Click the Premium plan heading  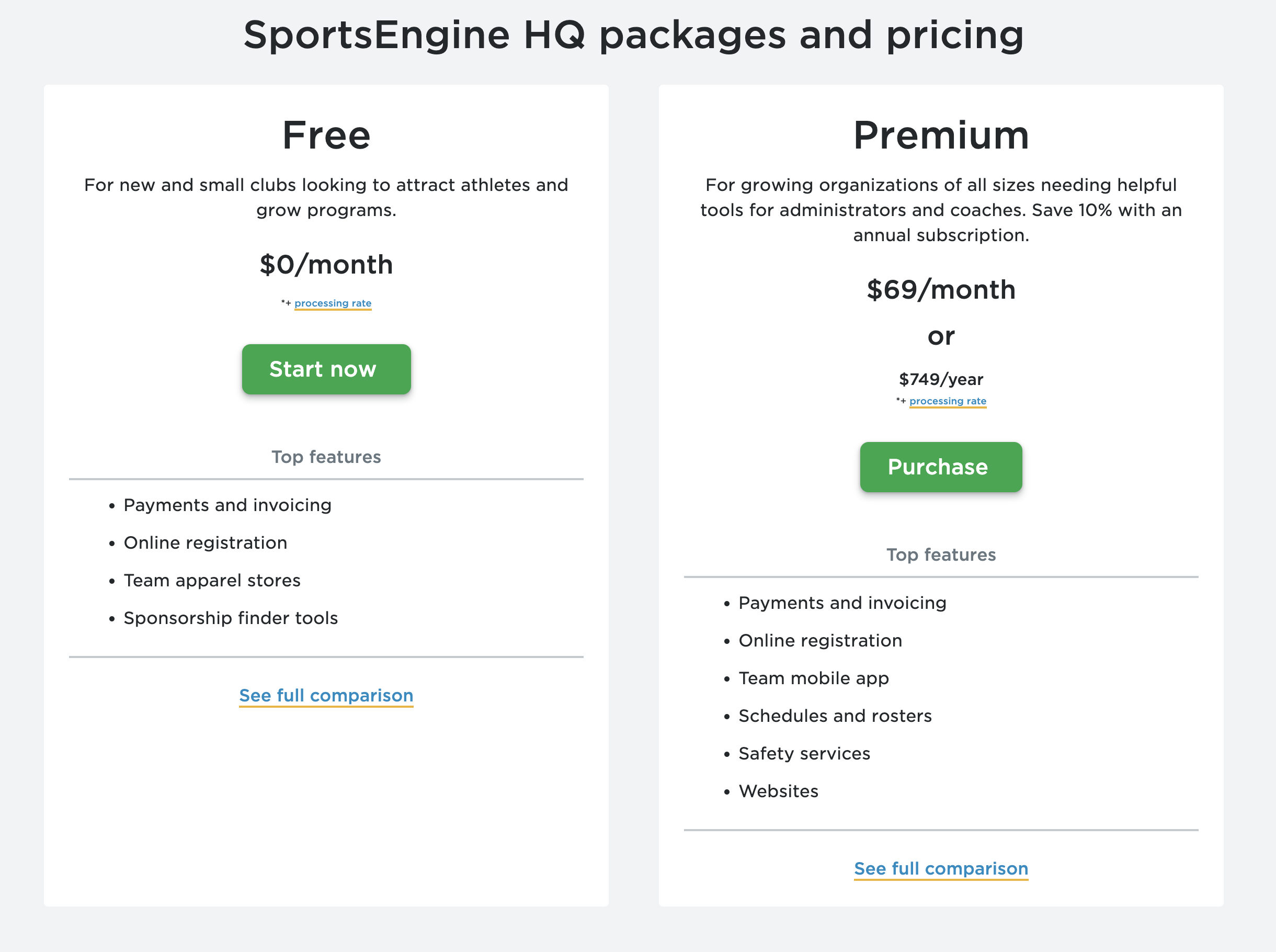pyautogui.click(x=941, y=135)
